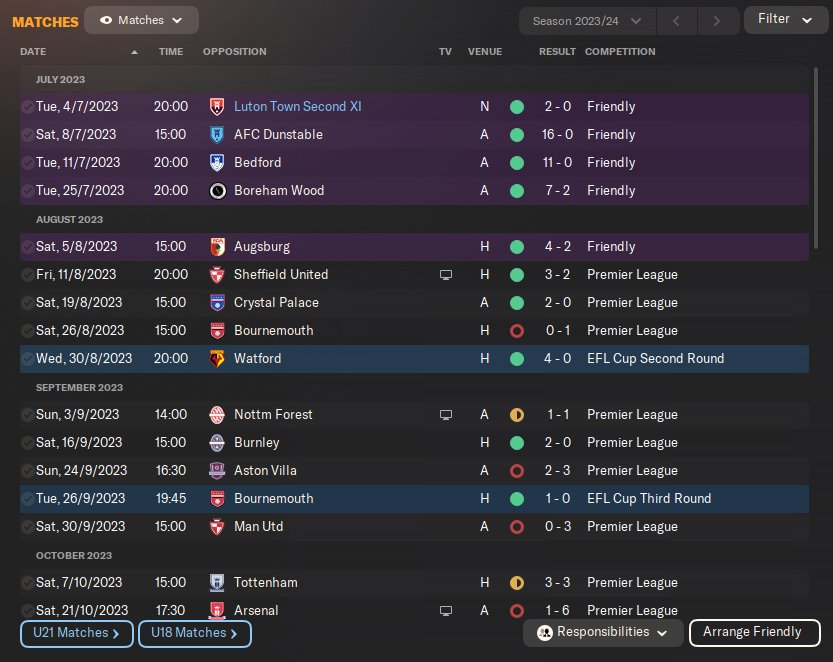Open U21 Matches
This screenshot has width=833, height=662.
pyautogui.click(x=76, y=633)
